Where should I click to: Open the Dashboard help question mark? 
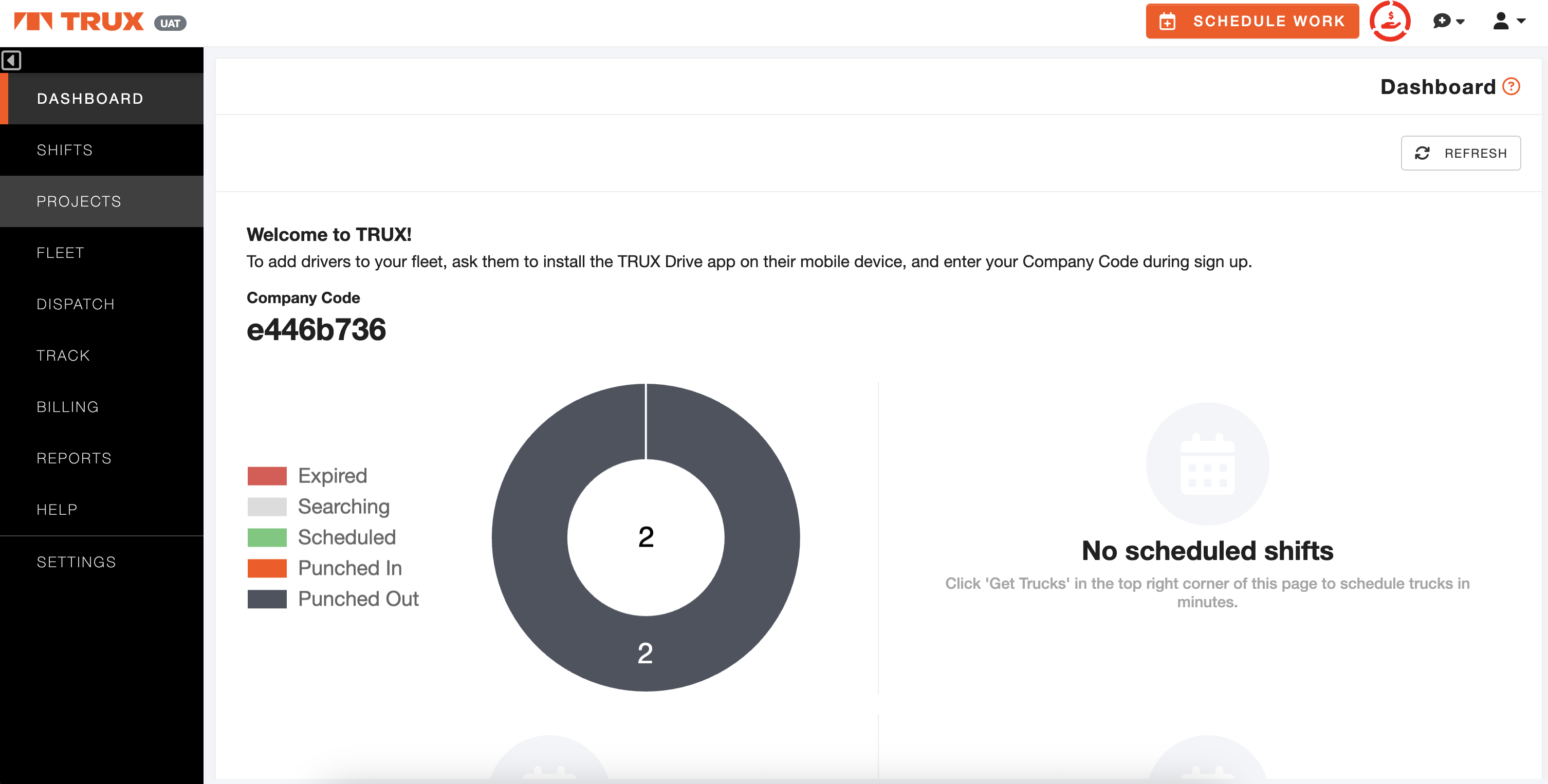pyautogui.click(x=1512, y=86)
